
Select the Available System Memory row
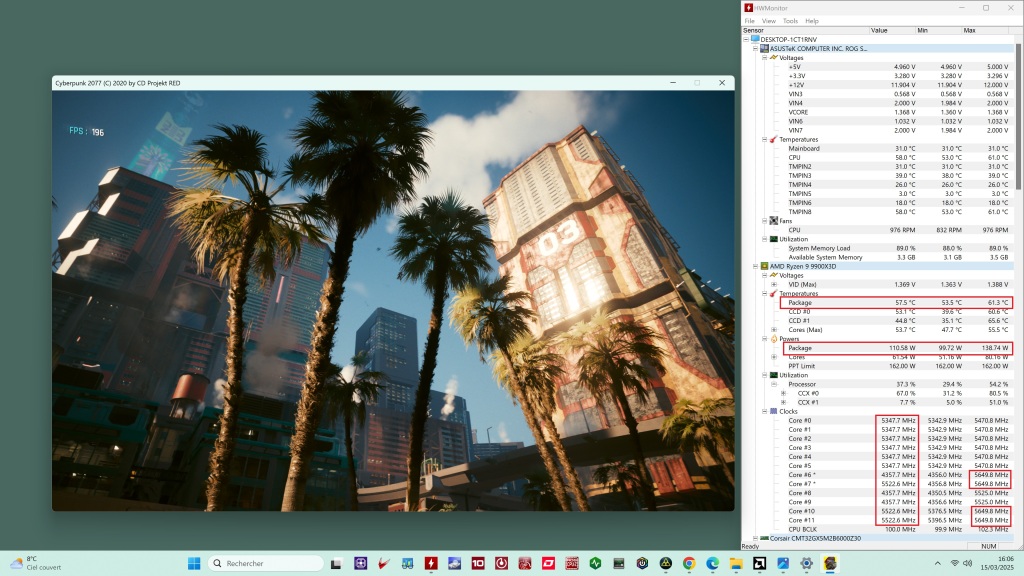(898, 257)
